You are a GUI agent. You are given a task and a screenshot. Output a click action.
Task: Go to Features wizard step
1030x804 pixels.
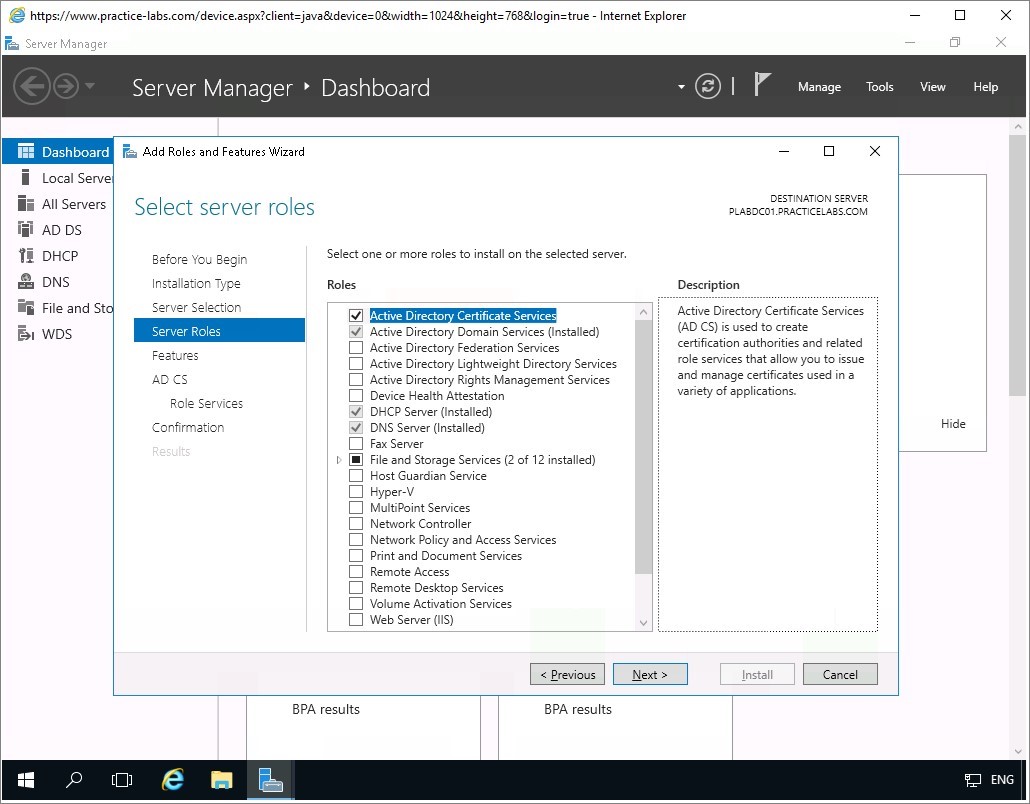(175, 355)
